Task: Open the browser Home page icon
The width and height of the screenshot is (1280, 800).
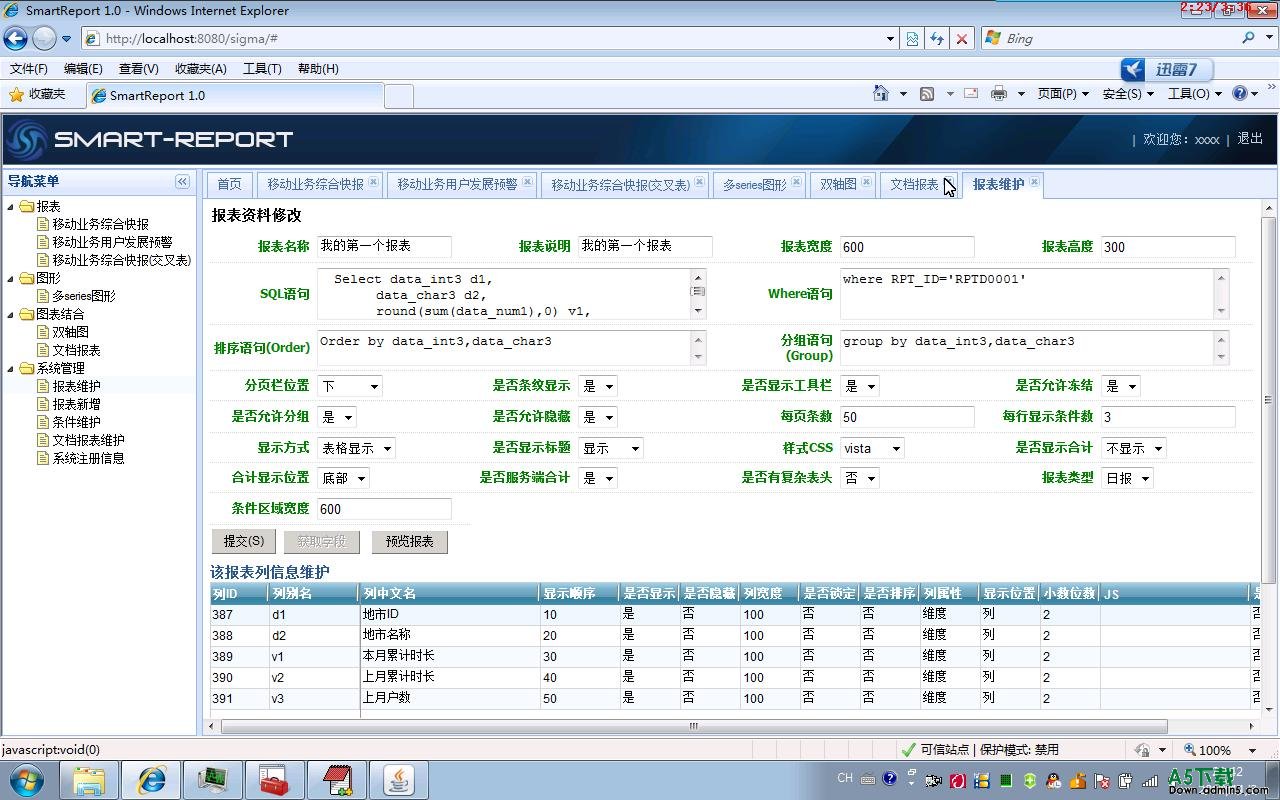Action: (881, 93)
